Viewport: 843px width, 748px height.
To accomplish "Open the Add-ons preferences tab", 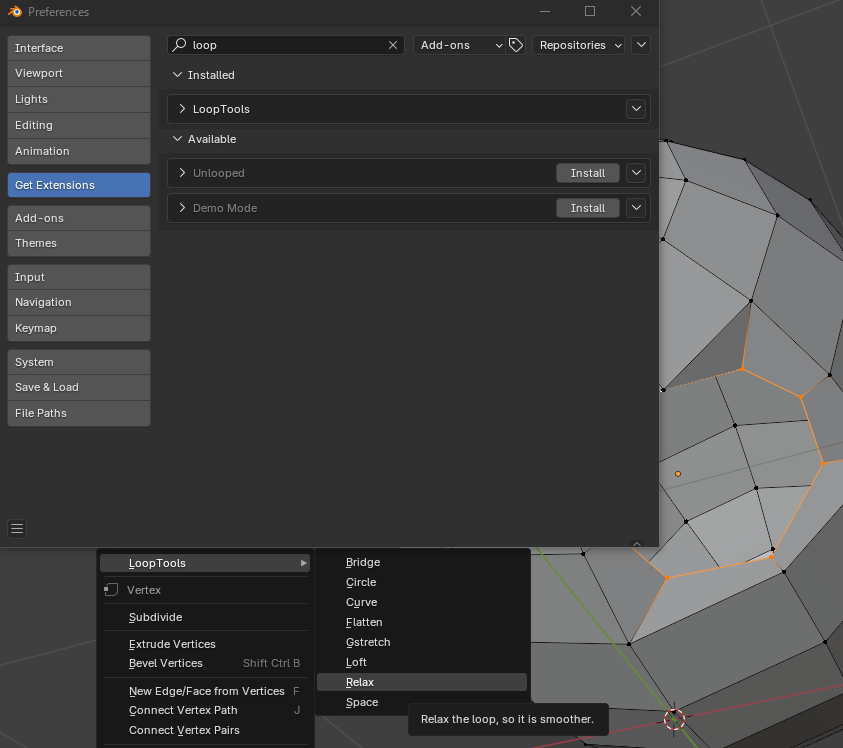I will click(79, 218).
